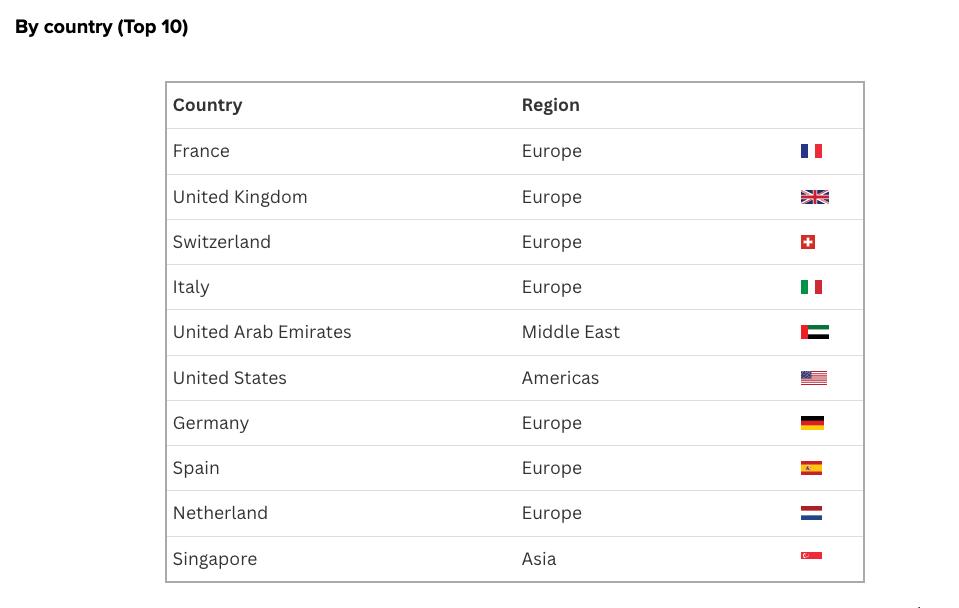
Task: Click the France flag icon
Action: [x=811, y=151]
